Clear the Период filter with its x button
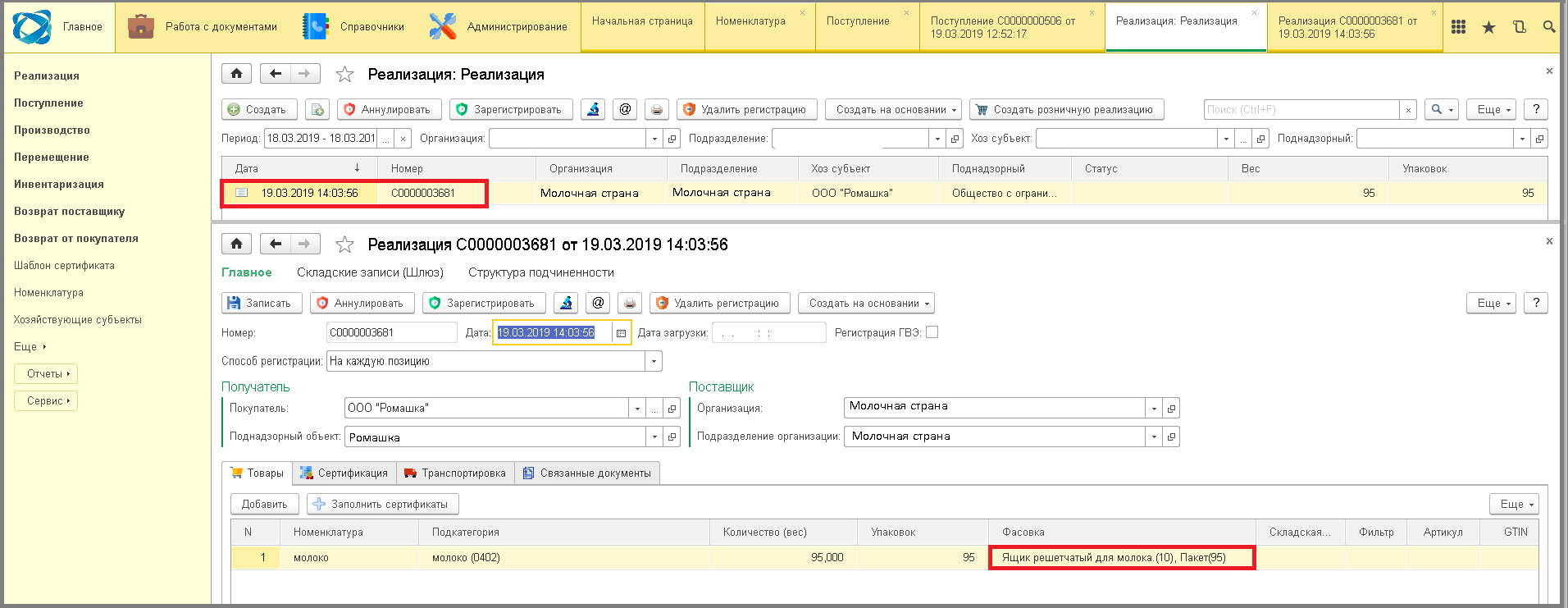The width and height of the screenshot is (1568, 608). (403, 139)
